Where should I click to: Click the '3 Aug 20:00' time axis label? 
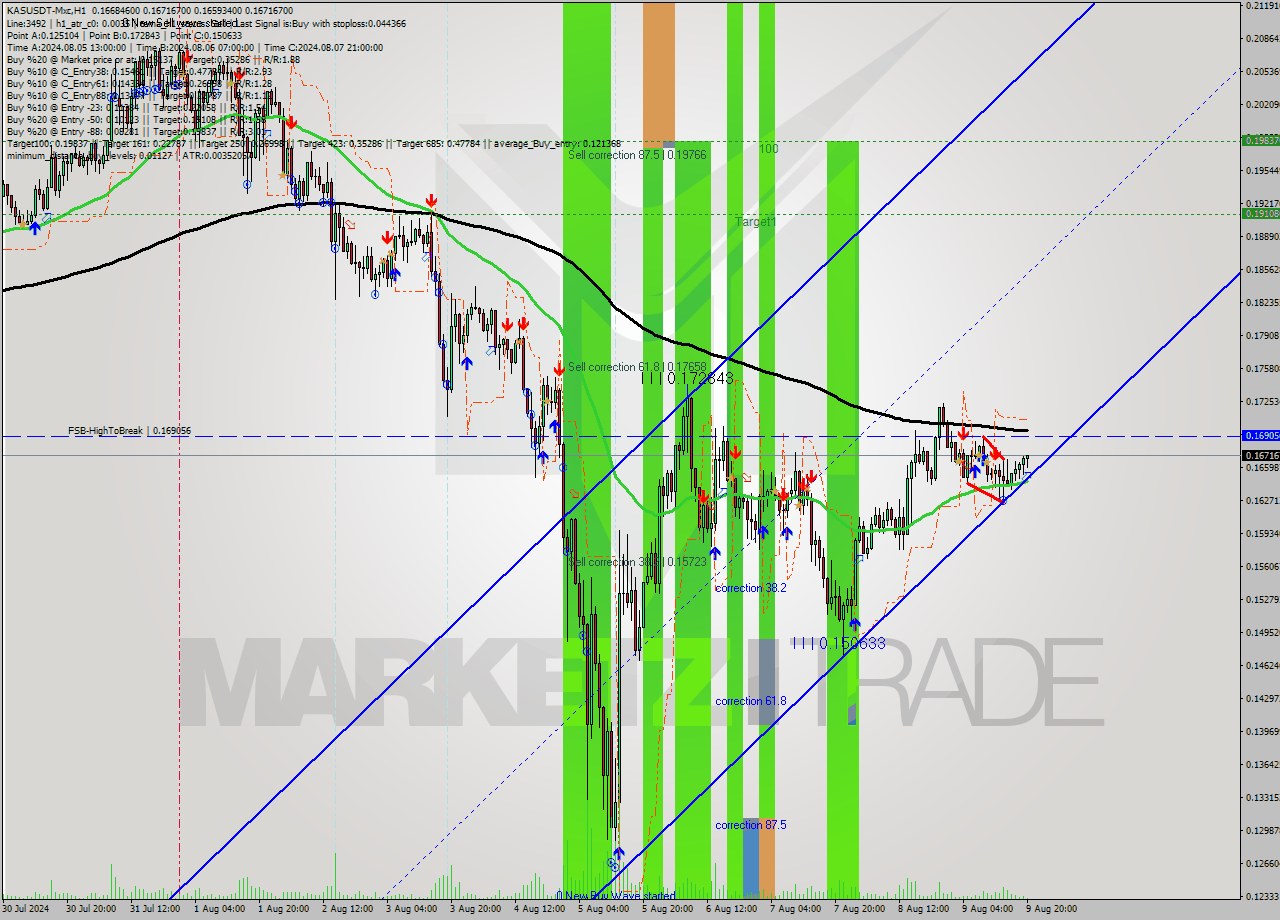475,909
